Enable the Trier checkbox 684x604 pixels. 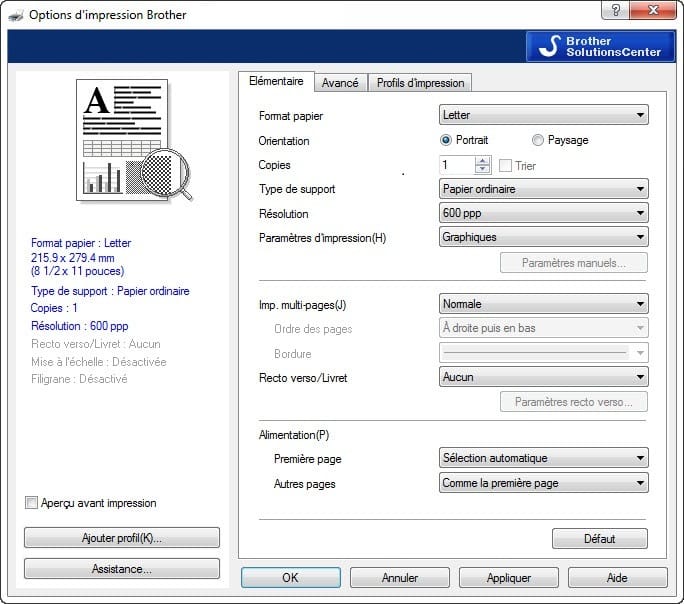point(505,166)
